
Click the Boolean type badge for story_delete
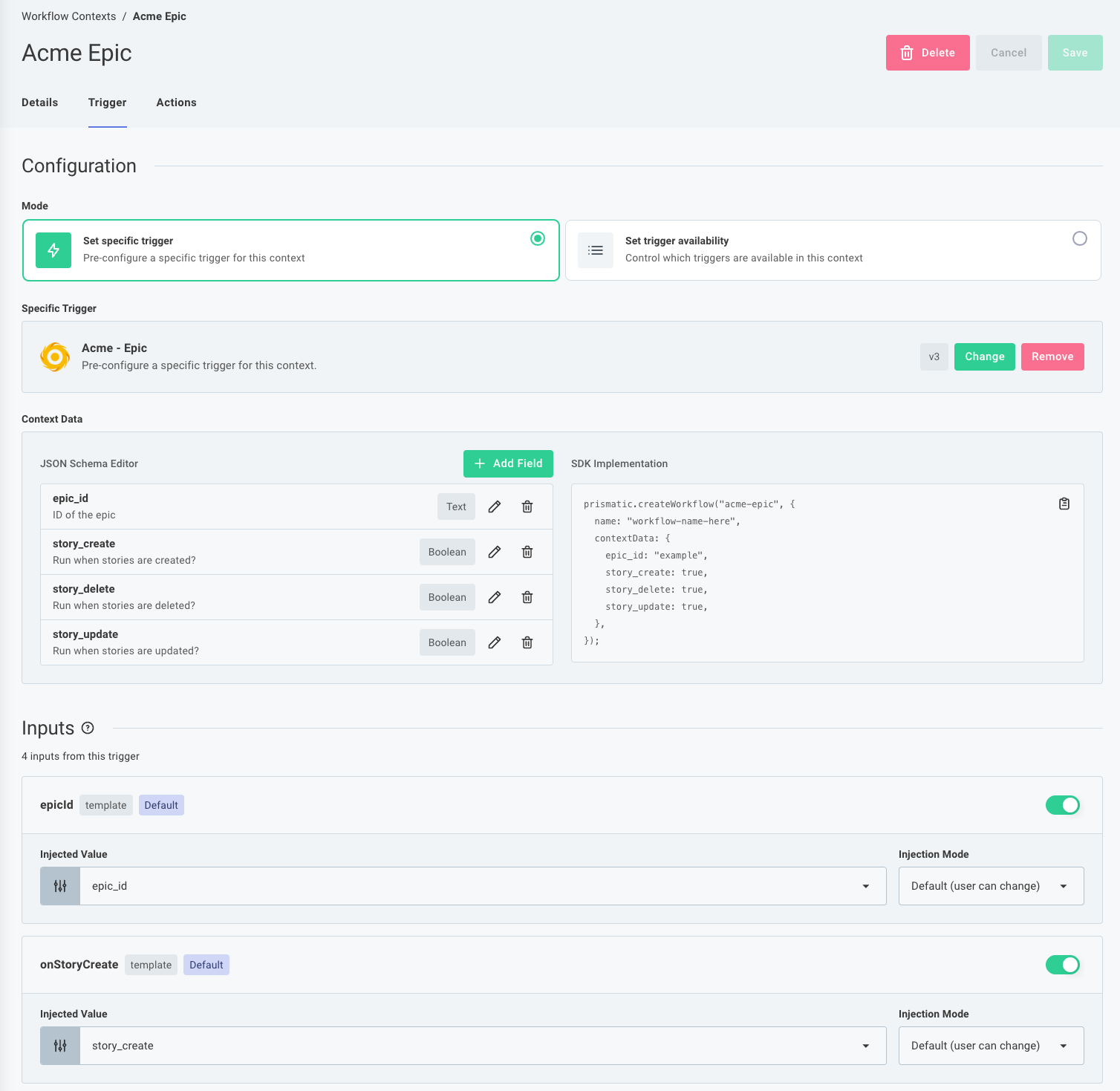[447, 597]
